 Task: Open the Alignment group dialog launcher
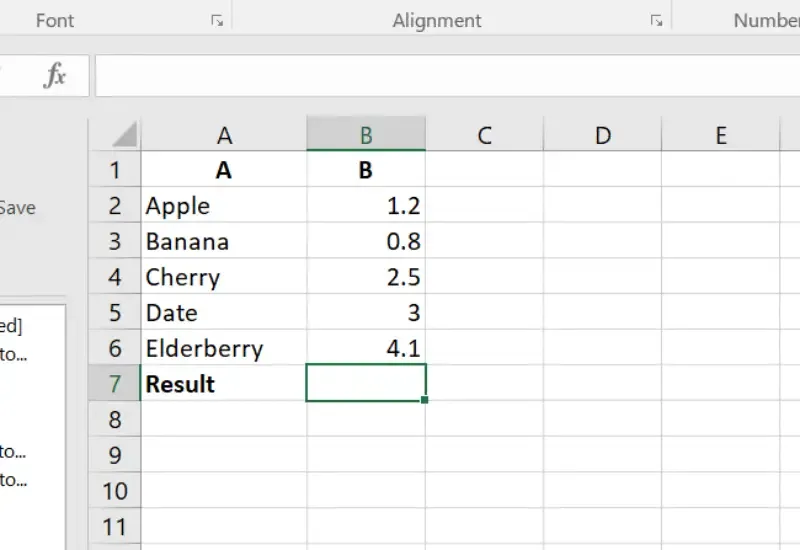(x=656, y=20)
